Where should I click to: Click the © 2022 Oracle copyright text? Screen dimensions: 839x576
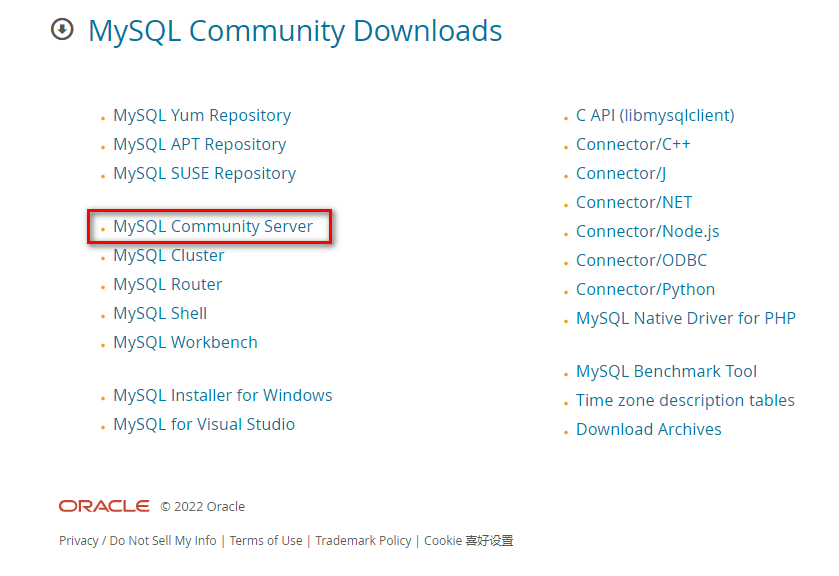(x=203, y=506)
